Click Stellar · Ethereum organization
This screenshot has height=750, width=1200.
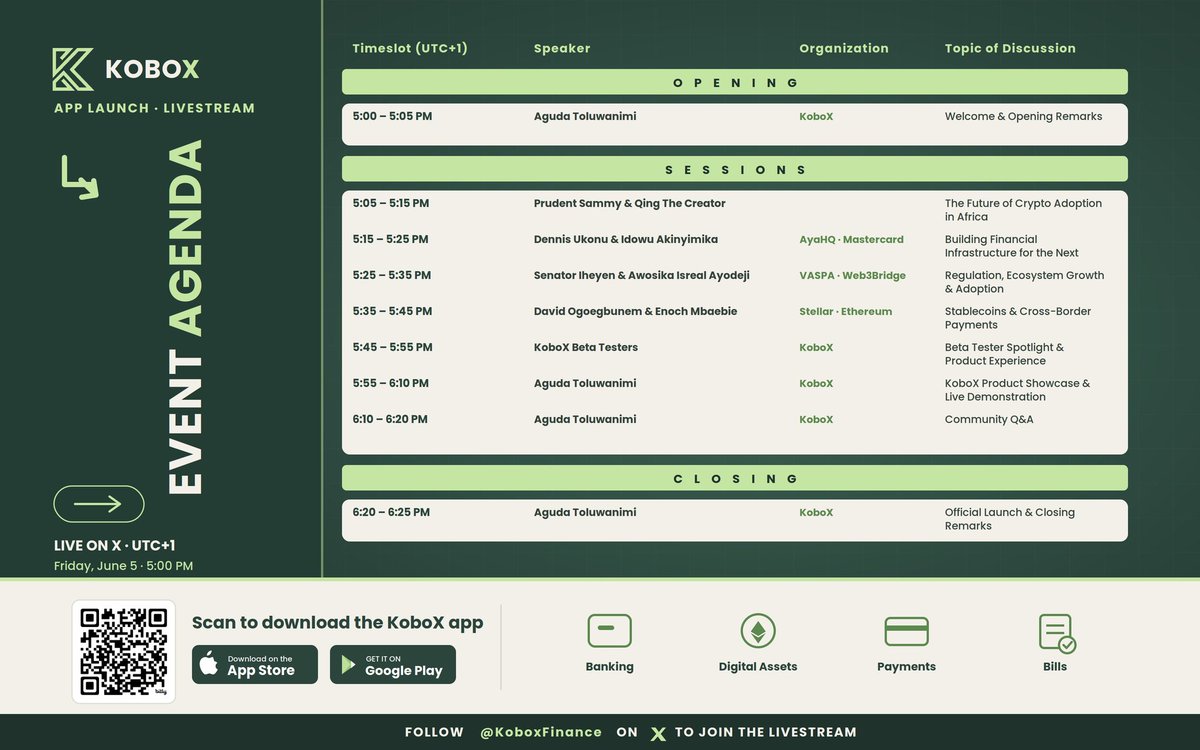click(x=845, y=311)
